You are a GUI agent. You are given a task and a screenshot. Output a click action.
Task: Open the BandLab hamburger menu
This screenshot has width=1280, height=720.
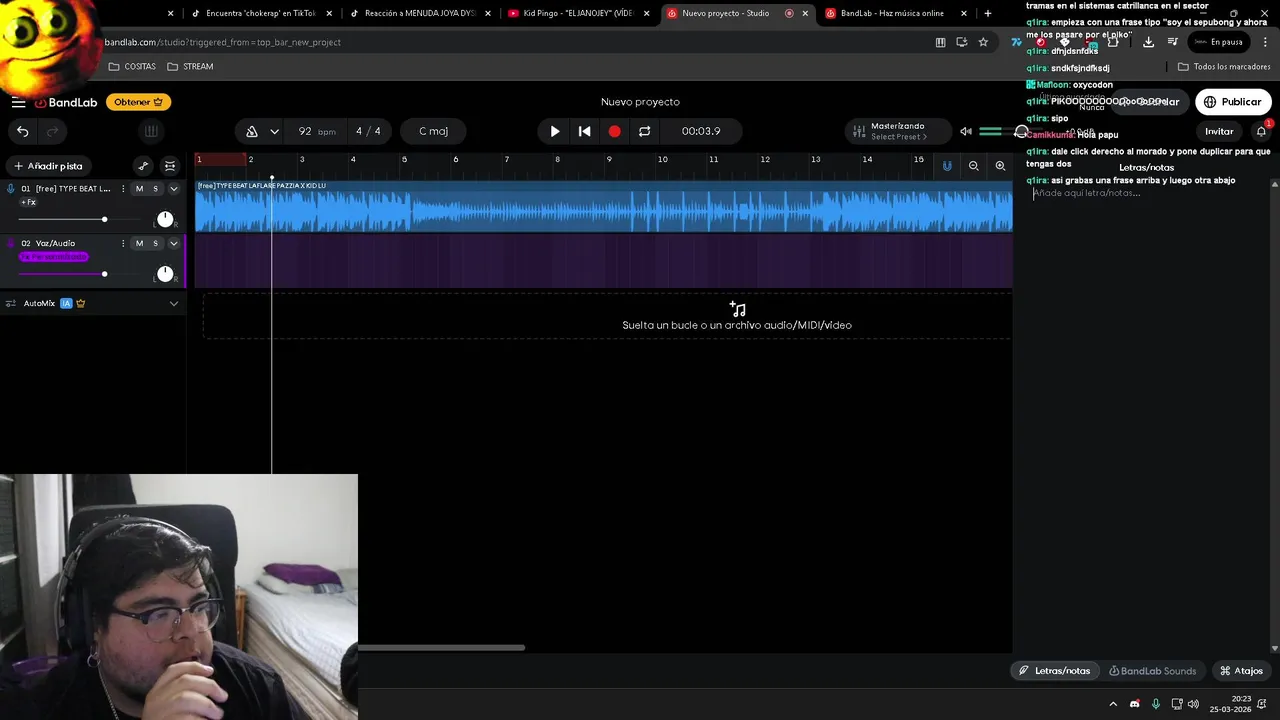(x=18, y=102)
